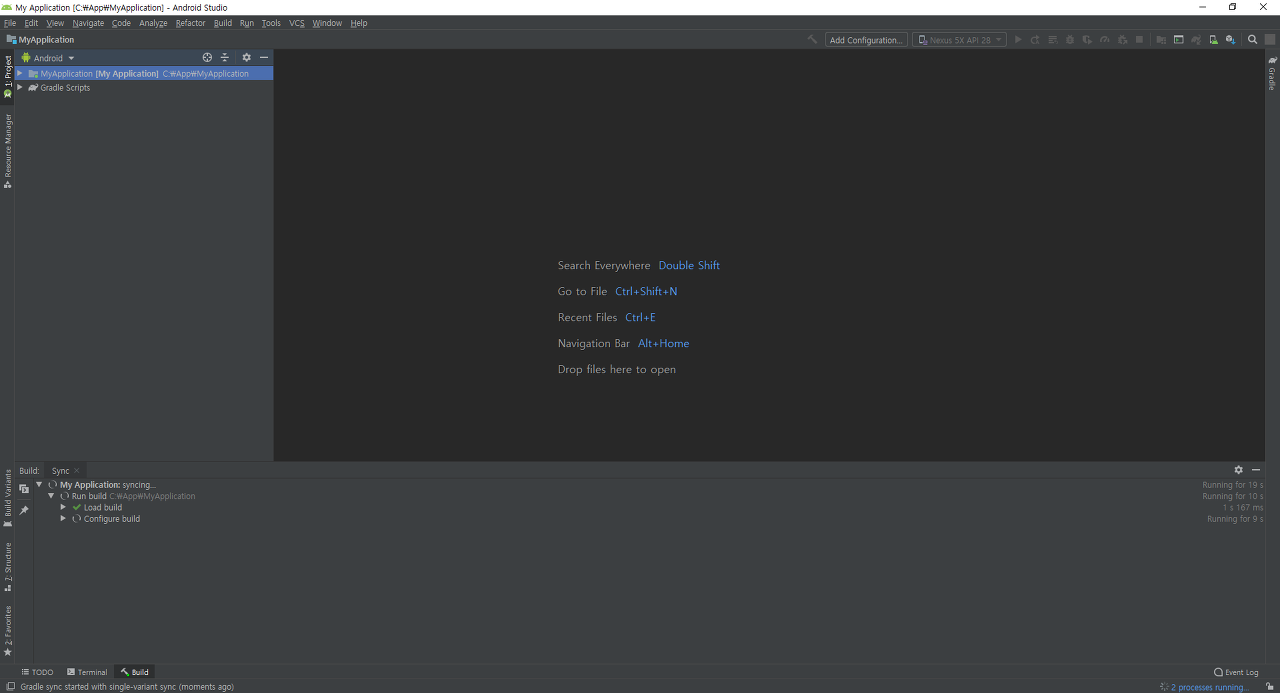Open the SDK Manager icon

click(x=1230, y=40)
